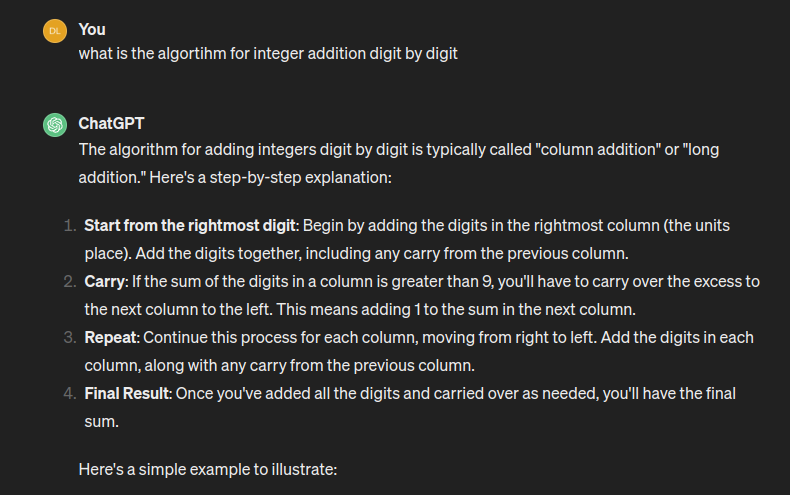Click list number 1 marker
The height and width of the screenshot is (495, 790).
tap(70, 226)
